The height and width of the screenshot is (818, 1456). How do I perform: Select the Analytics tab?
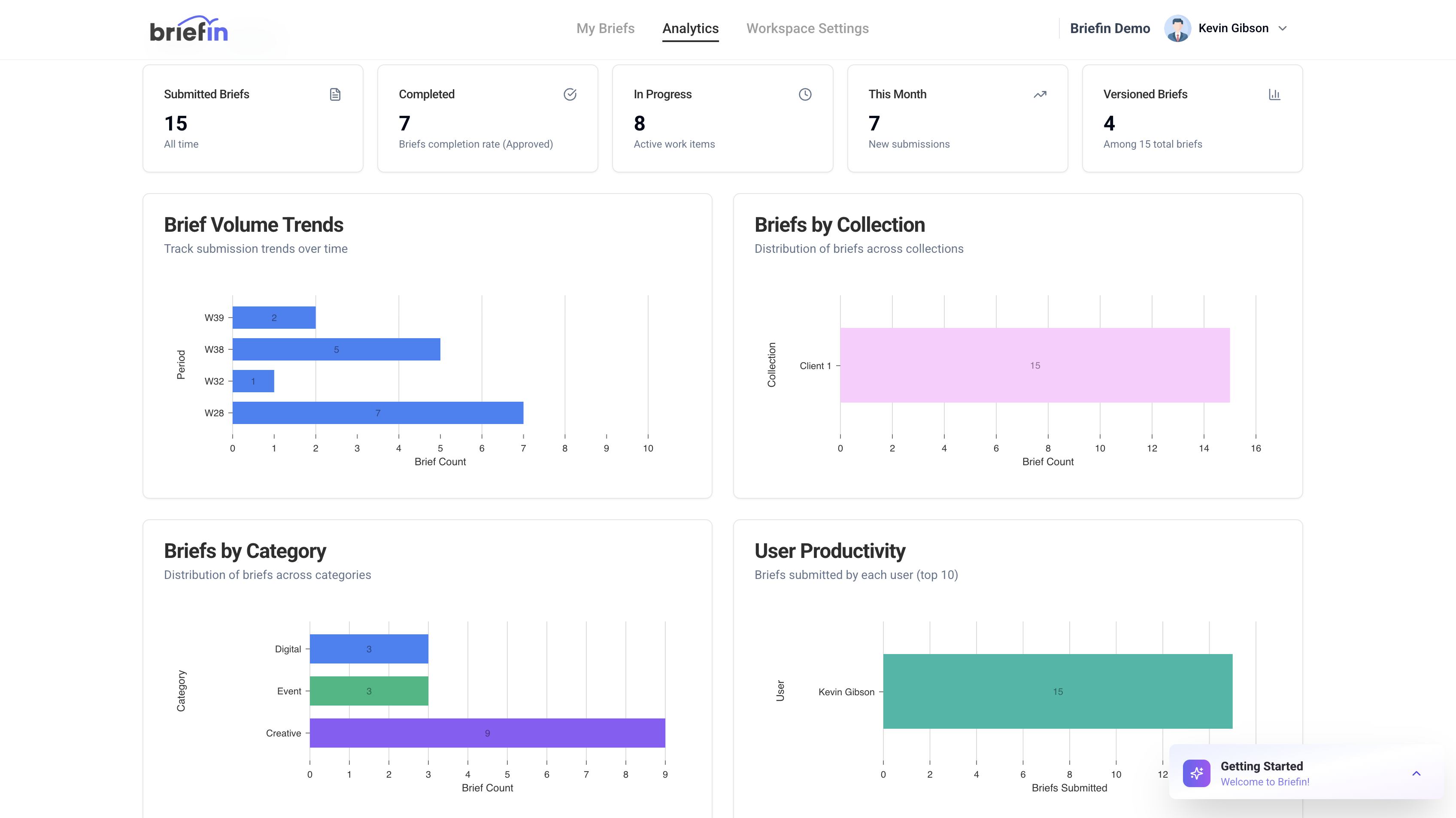(690, 28)
